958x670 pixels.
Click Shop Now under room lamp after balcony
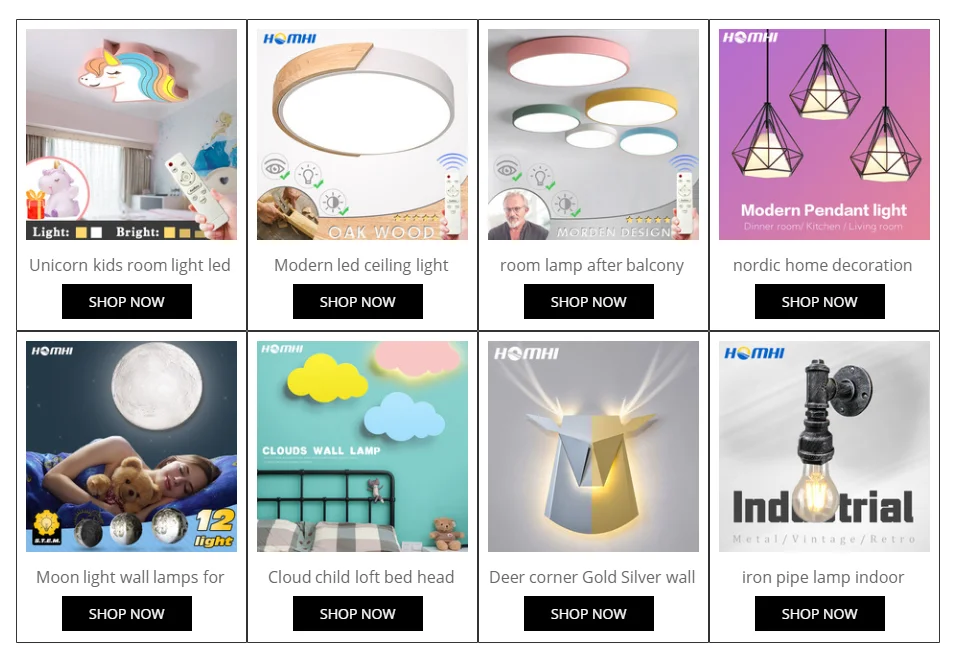(588, 302)
